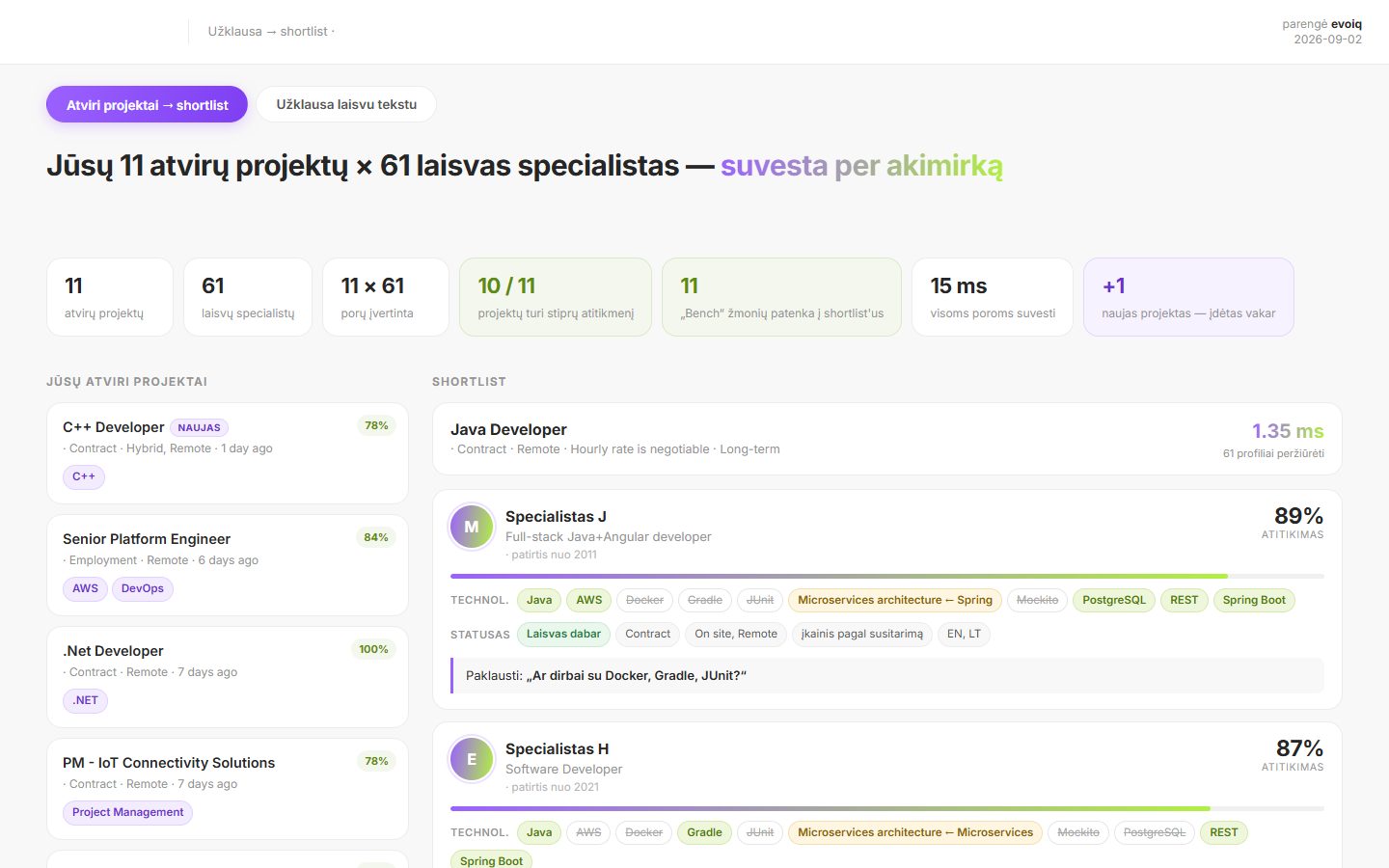Click the "On site, Remote" status chip
The width and height of the screenshot is (1389, 868).
click(x=736, y=634)
